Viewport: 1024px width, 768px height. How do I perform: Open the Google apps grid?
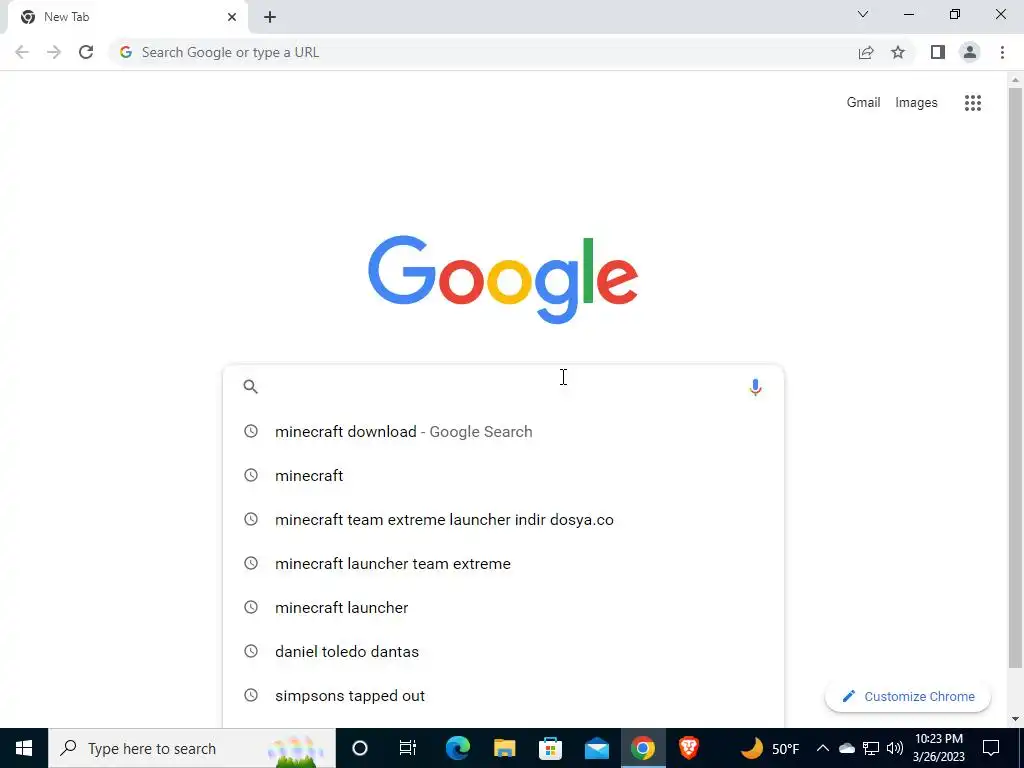point(972,103)
